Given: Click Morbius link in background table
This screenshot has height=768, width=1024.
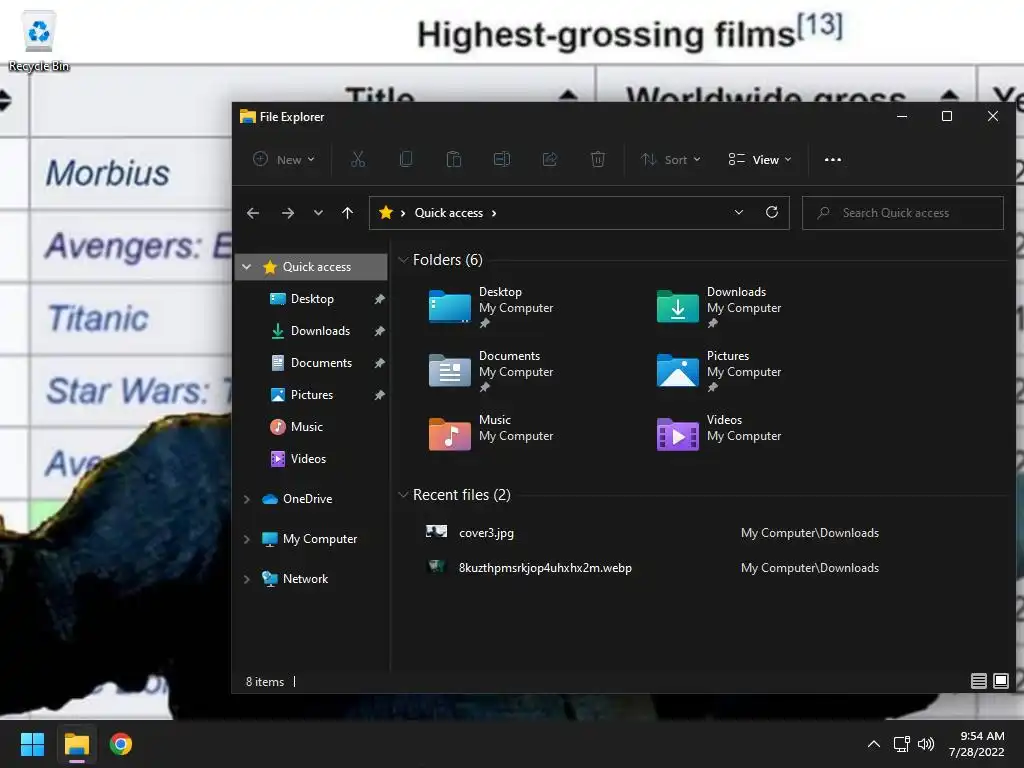Looking at the screenshot, I should coord(107,173).
